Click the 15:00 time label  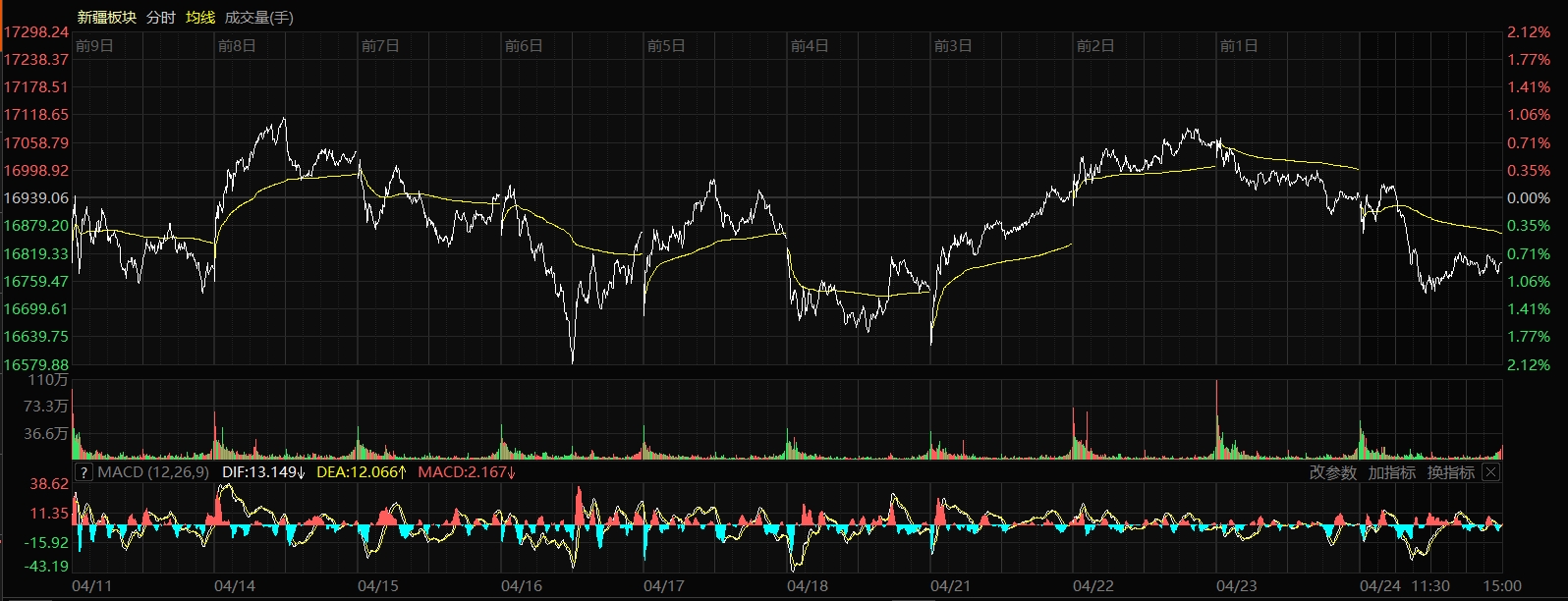(1503, 586)
